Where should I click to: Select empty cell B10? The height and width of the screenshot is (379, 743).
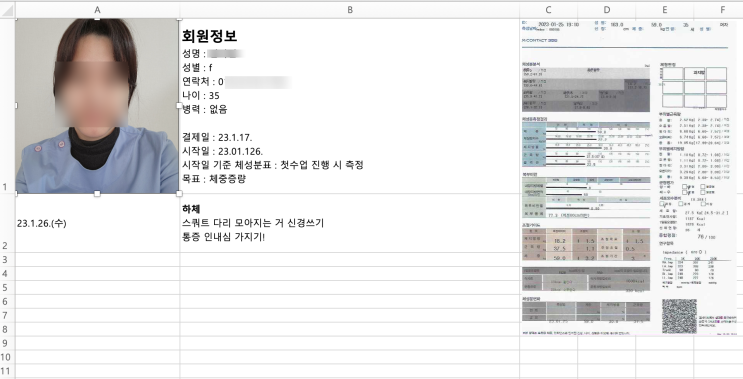pyautogui.click(x=350, y=357)
